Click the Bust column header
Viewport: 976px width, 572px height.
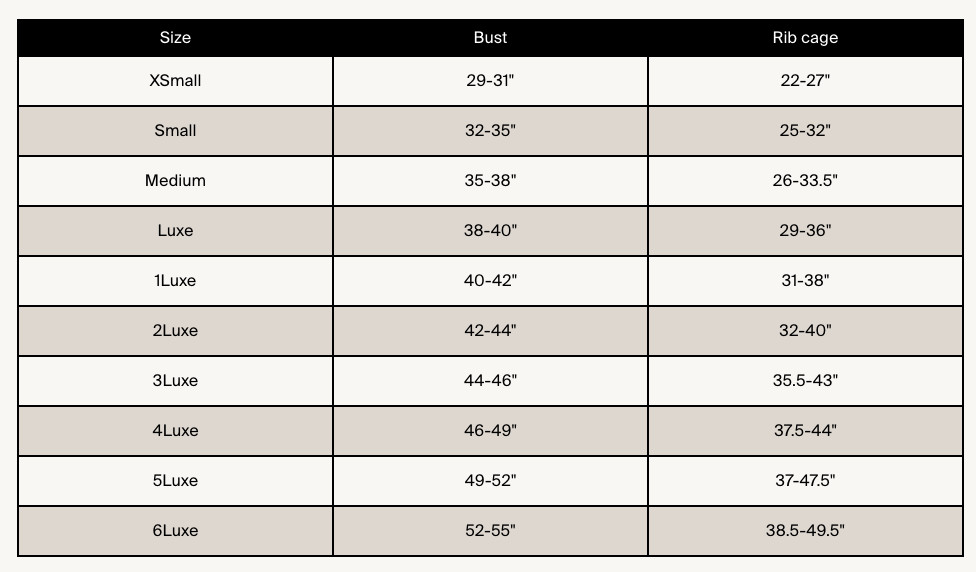click(490, 38)
